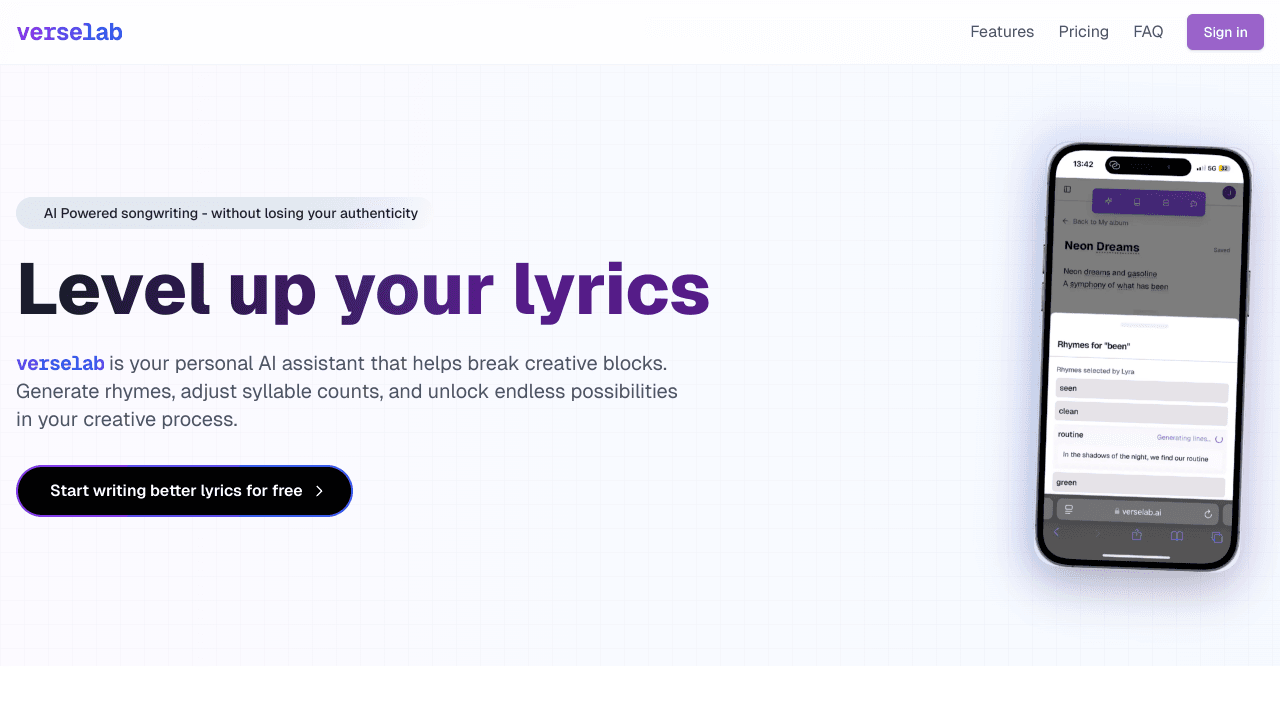Click the Back to My album arrow
The width and height of the screenshot is (1280, 720).
coord(1066,221)
